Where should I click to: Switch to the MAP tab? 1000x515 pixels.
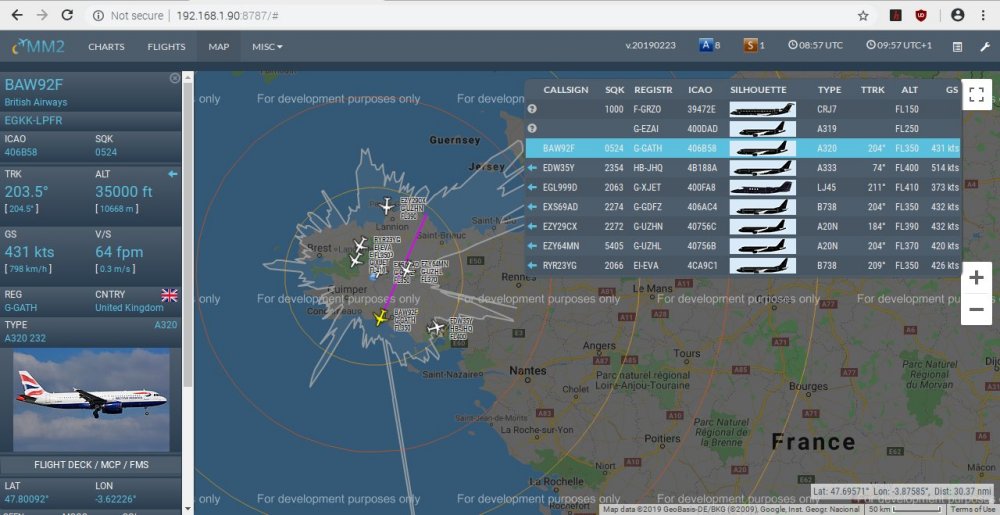point(219,47)
